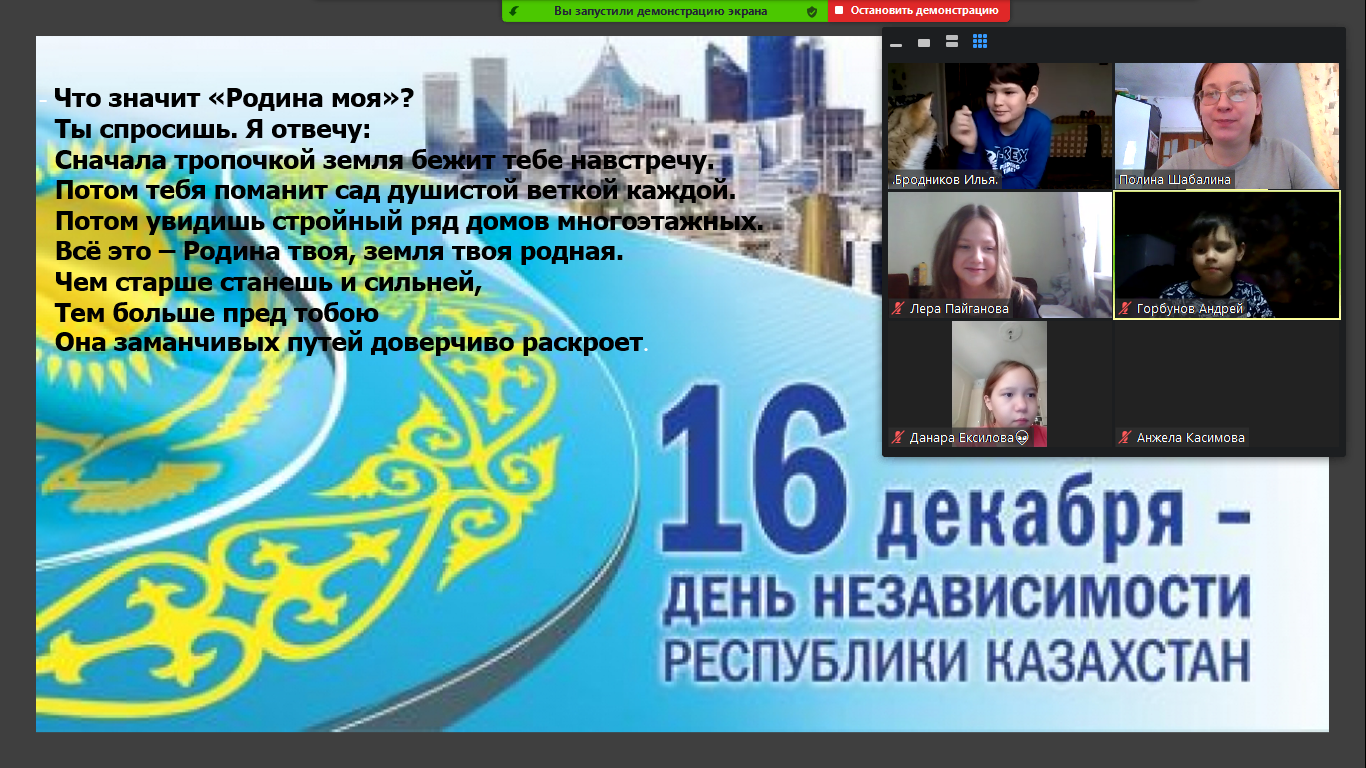
Task: Click the line Чем старше станешь и сильней
Action: (267, 283)
